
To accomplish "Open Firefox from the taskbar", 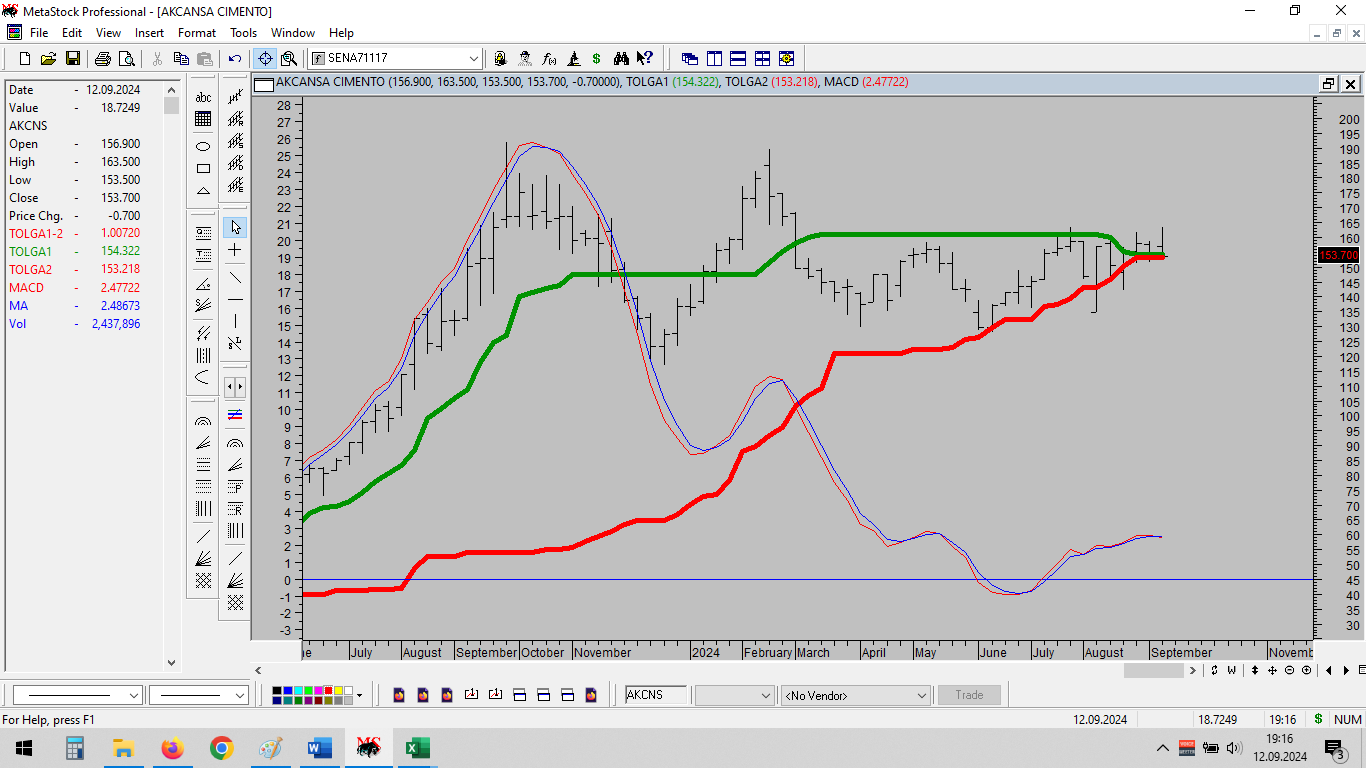I will point(172,748).
